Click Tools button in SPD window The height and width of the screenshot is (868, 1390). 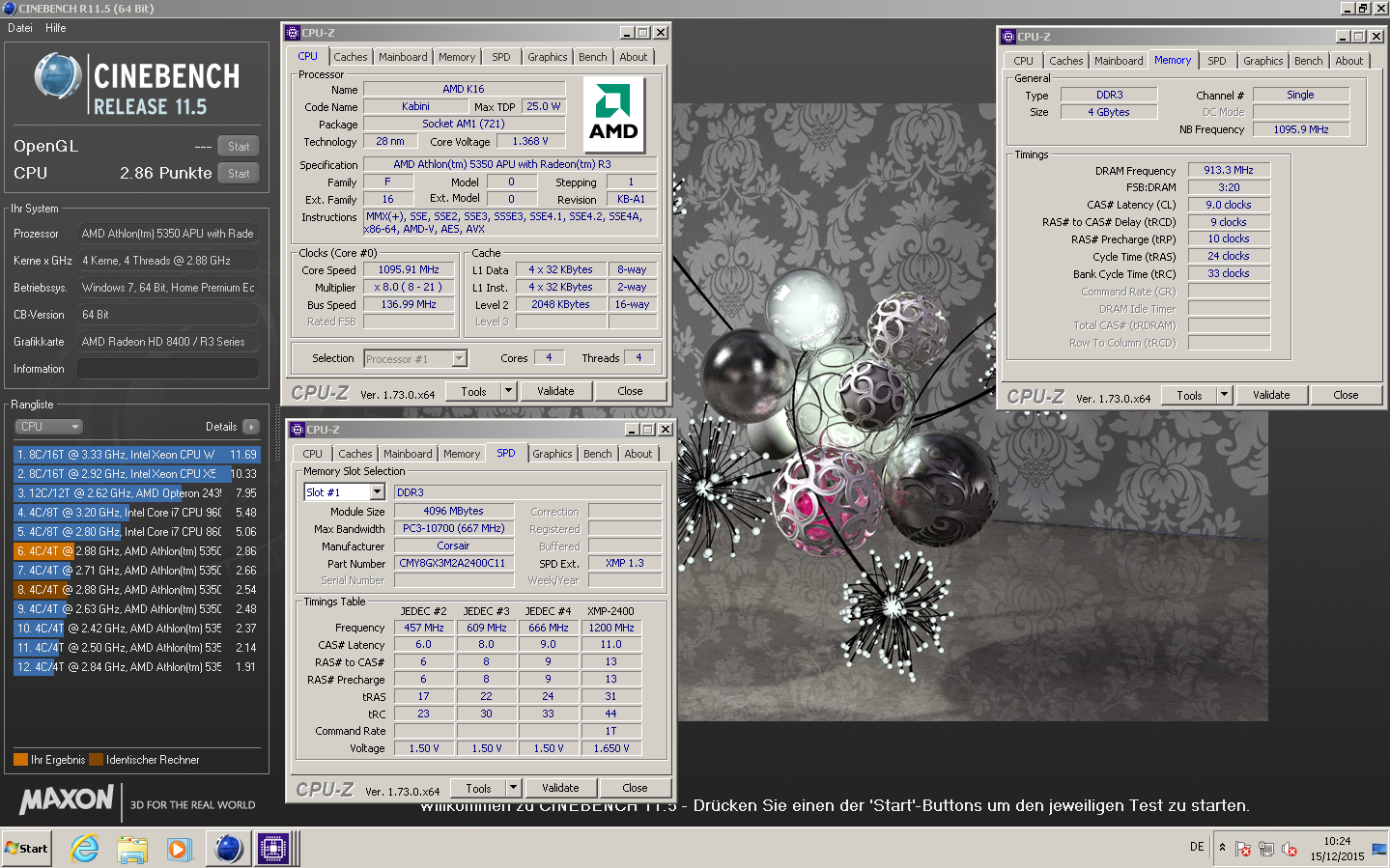pos(479,788)
